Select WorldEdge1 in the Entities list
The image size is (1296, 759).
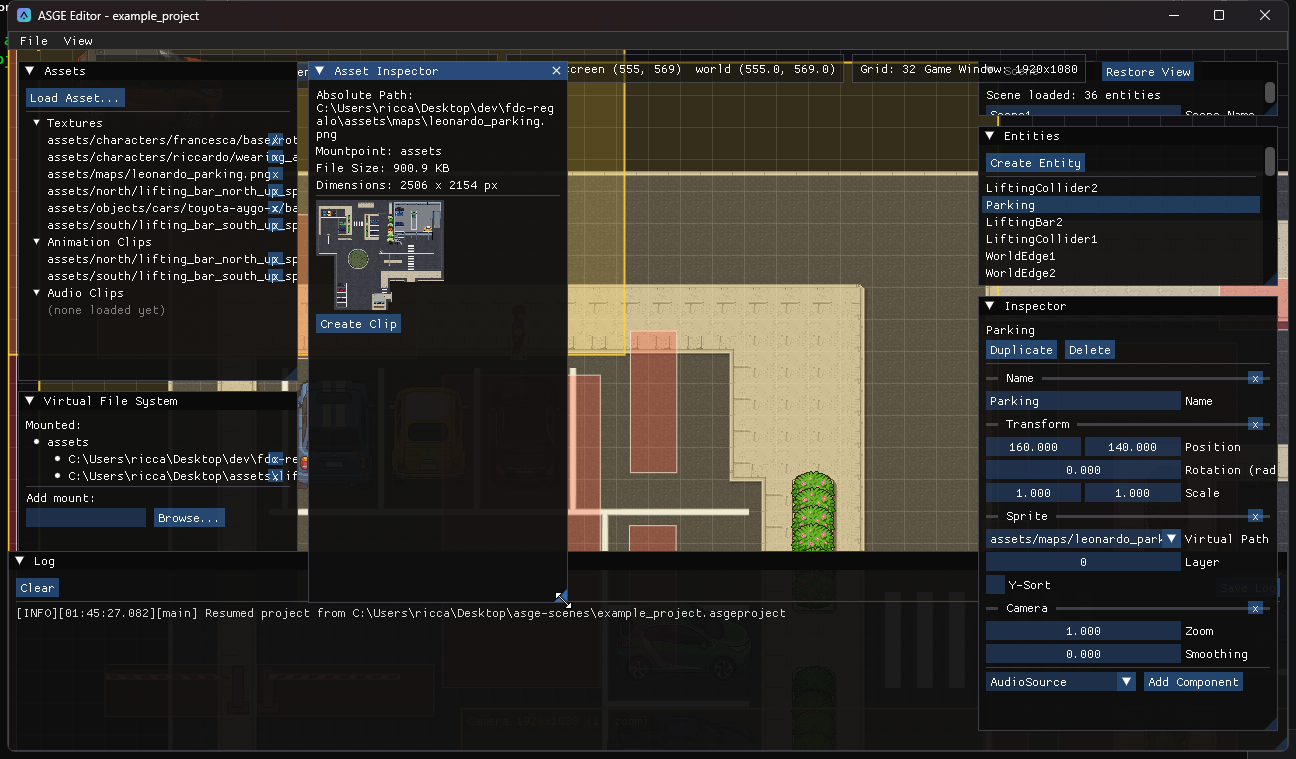point(1020,256)
